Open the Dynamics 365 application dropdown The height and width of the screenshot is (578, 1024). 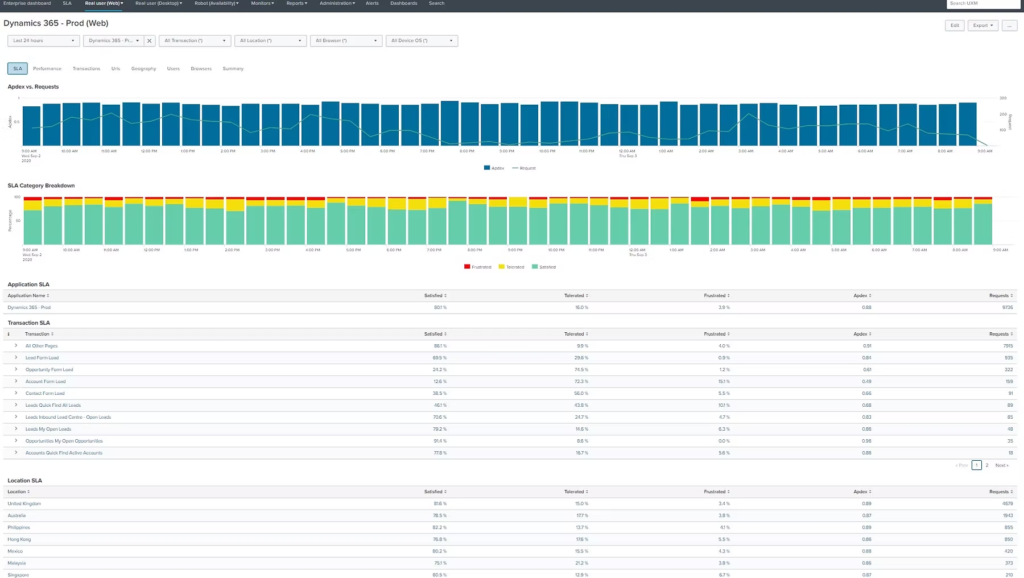(x=114, y=40)
